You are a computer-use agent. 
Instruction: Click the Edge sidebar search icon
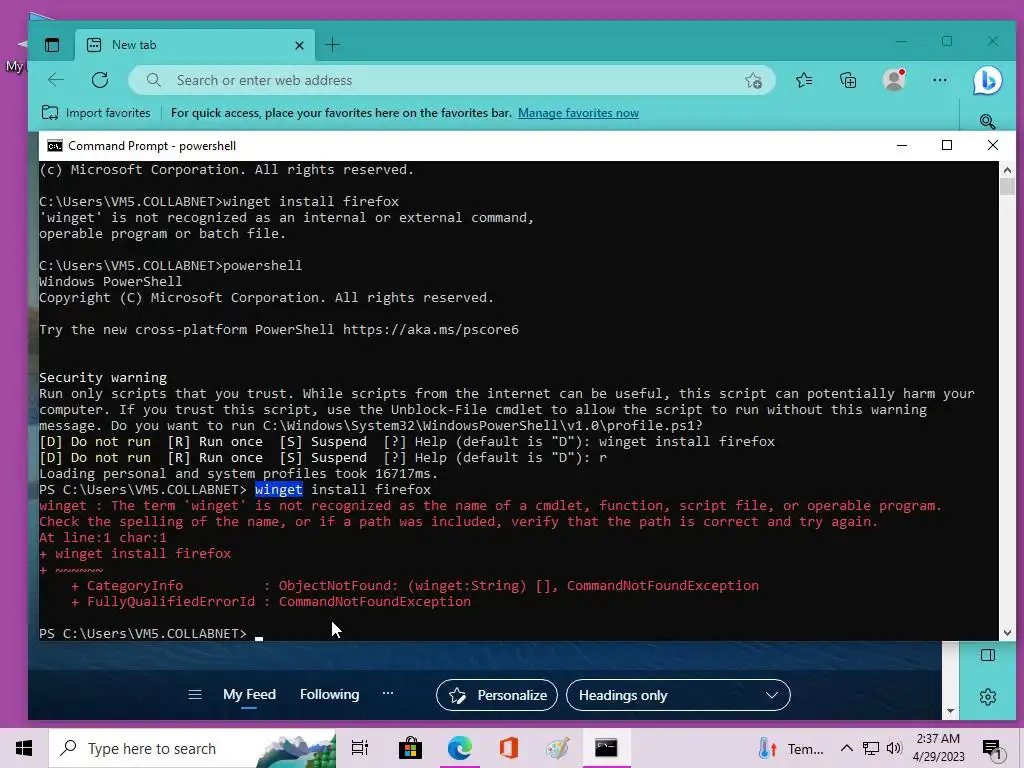(987, 121)
